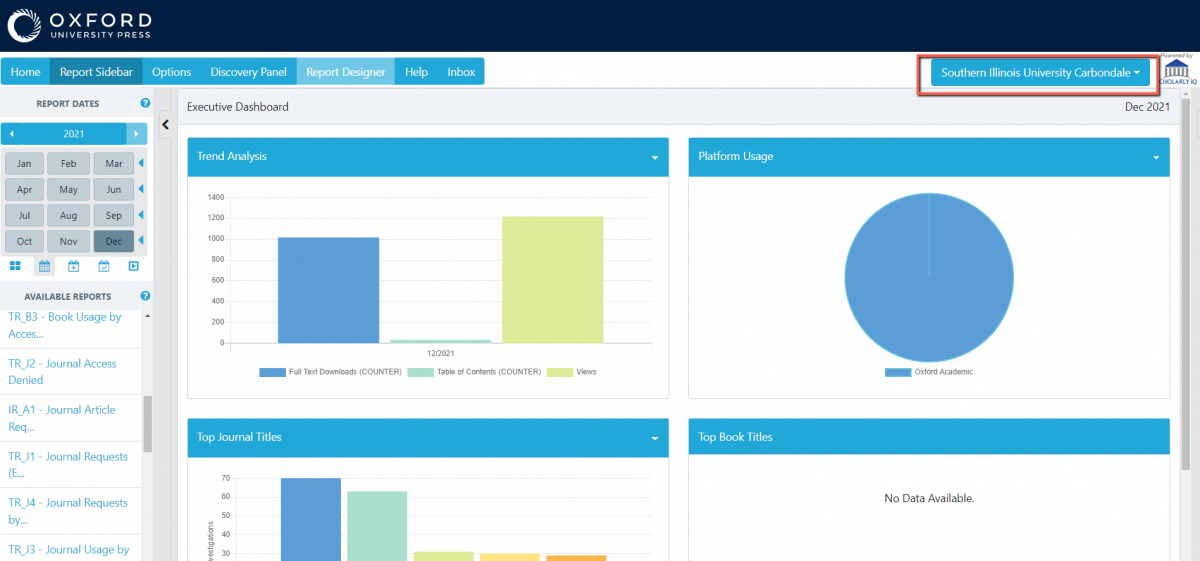Click the 2021 year label

[74, 133]
